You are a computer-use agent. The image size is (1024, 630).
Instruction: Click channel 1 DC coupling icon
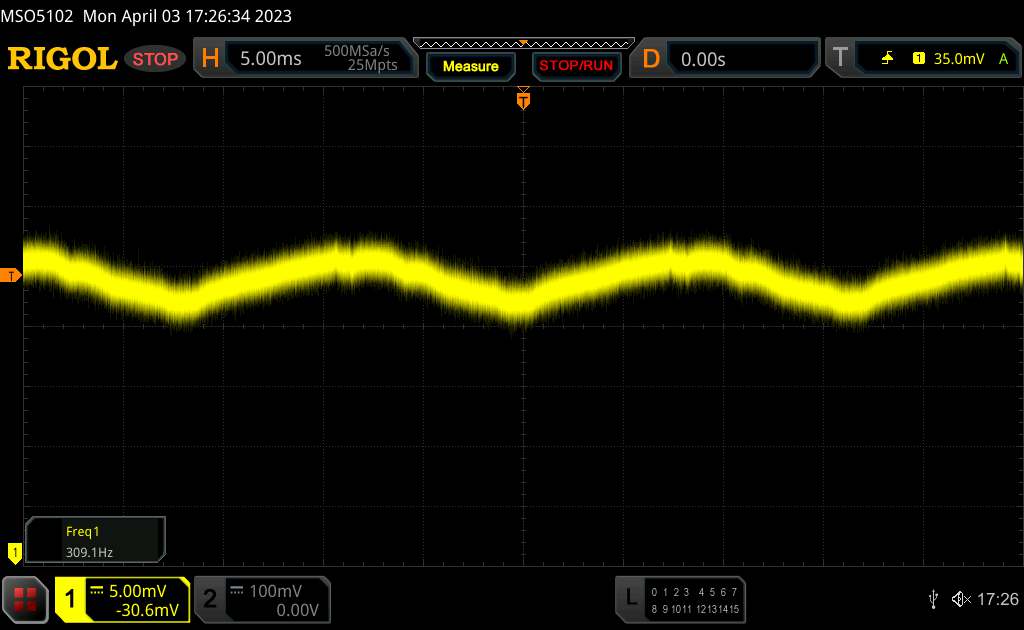[x=97, y=591]
